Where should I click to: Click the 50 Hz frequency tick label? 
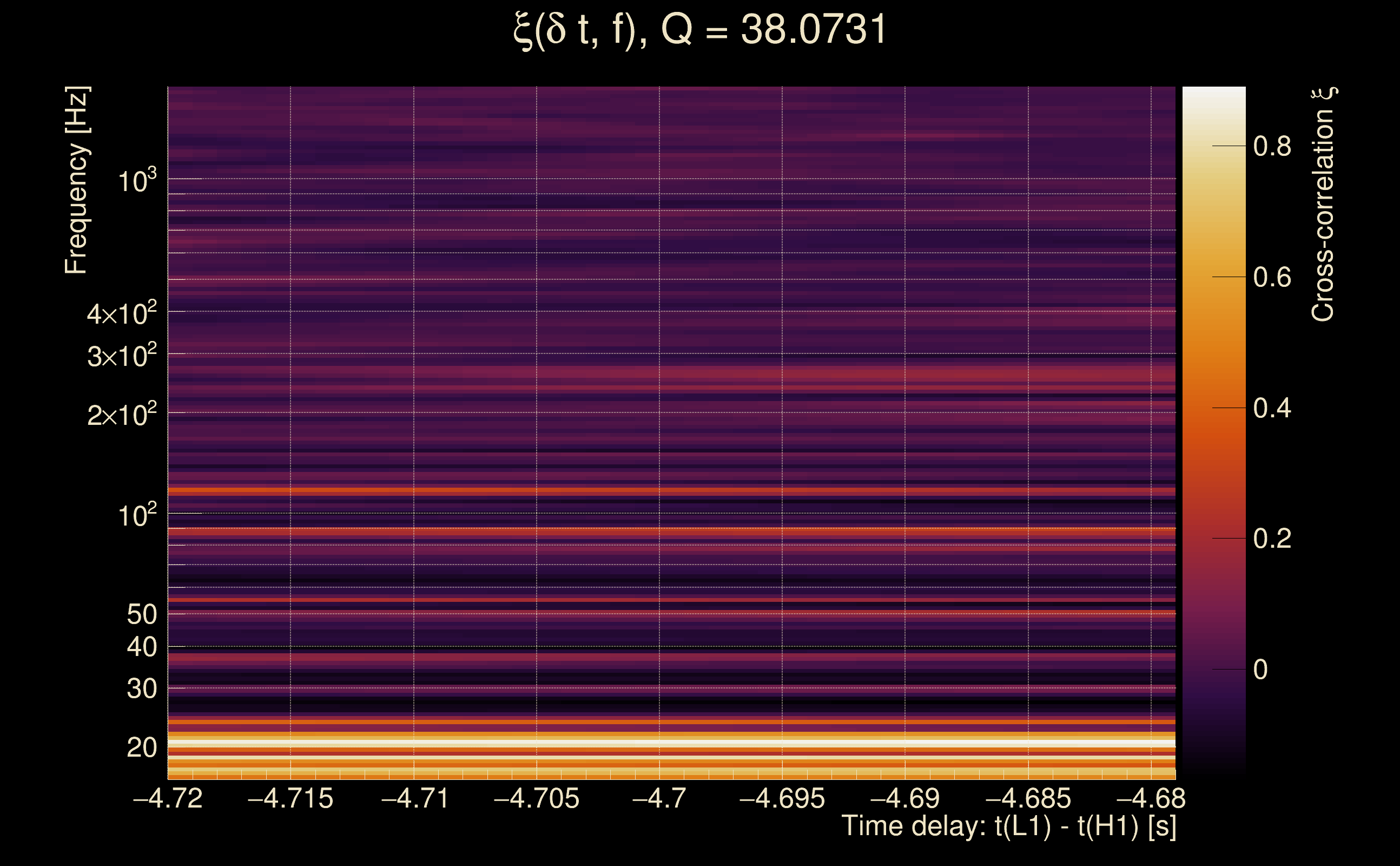[141, 614]
